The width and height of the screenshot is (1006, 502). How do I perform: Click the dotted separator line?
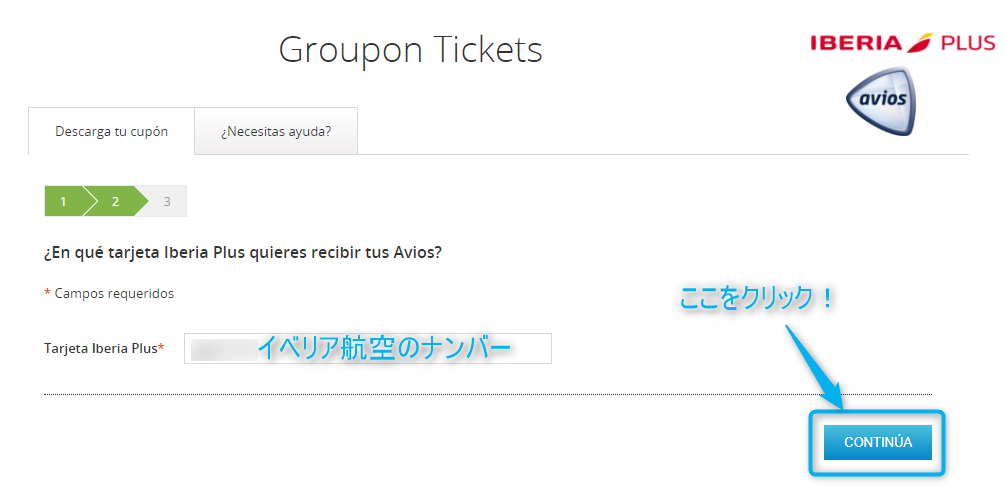(487, 394)
